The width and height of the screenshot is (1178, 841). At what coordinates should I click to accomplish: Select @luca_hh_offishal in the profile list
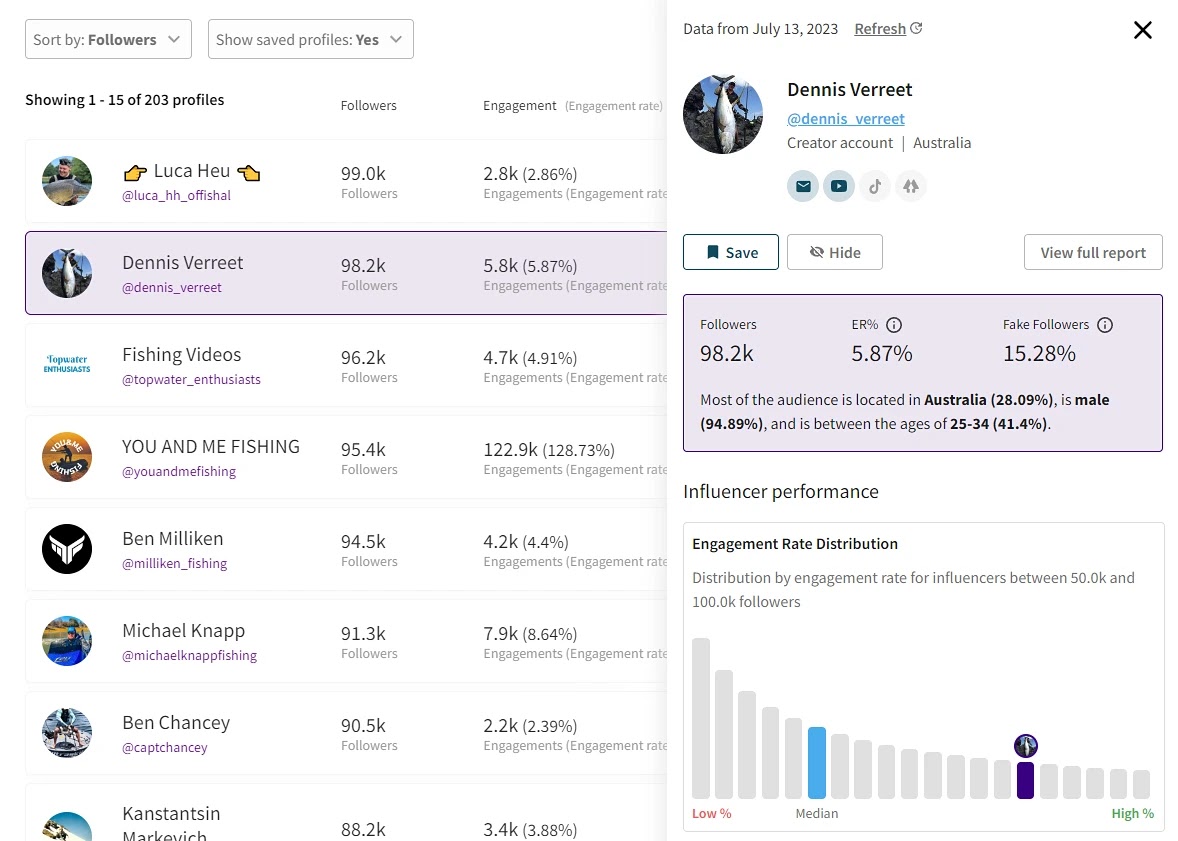tap(176, 195)
